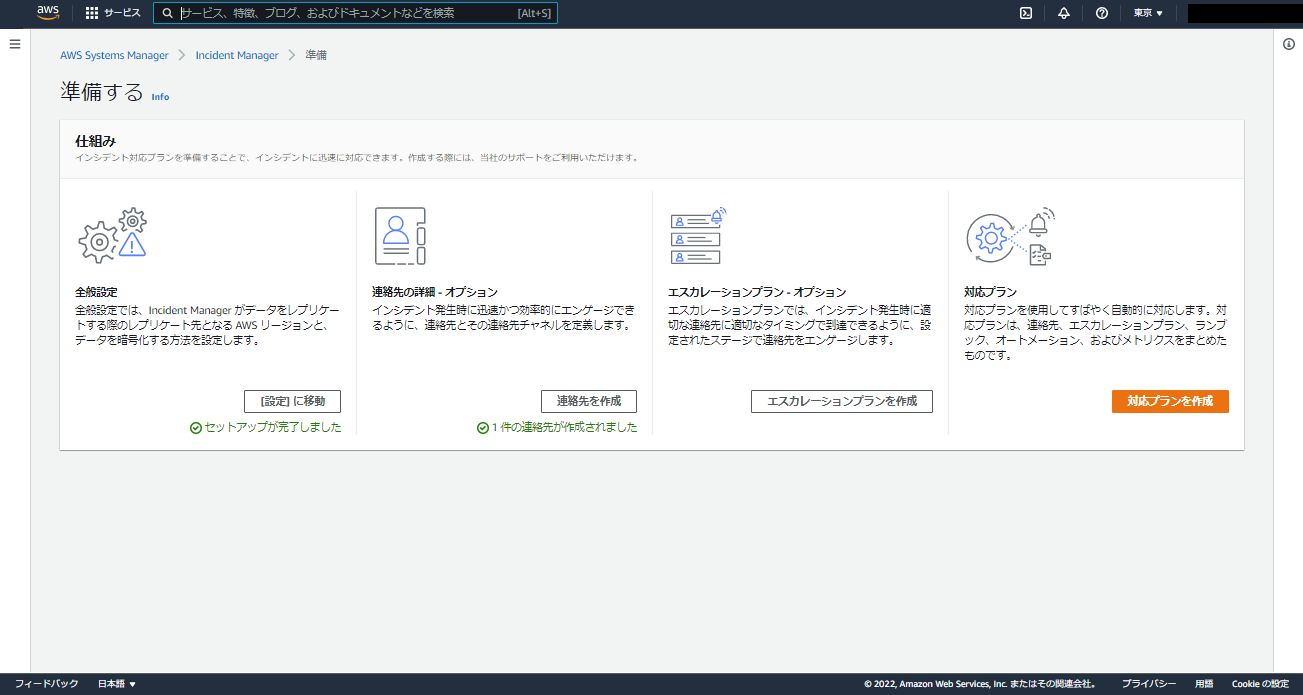Open the info panel icon at right edge
This screenshot has height=695, width=1303.
(x=1289, y=44)
